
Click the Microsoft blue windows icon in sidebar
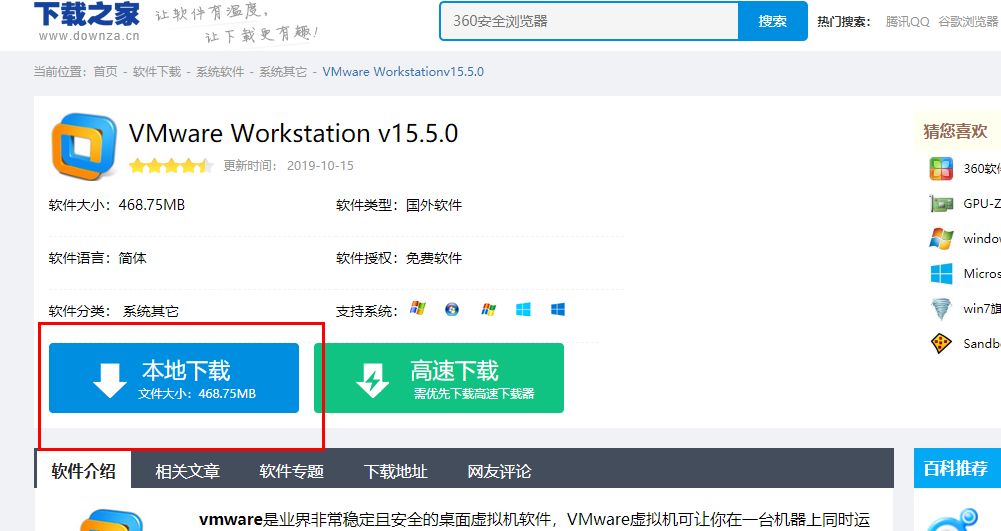tap(941, 274)
